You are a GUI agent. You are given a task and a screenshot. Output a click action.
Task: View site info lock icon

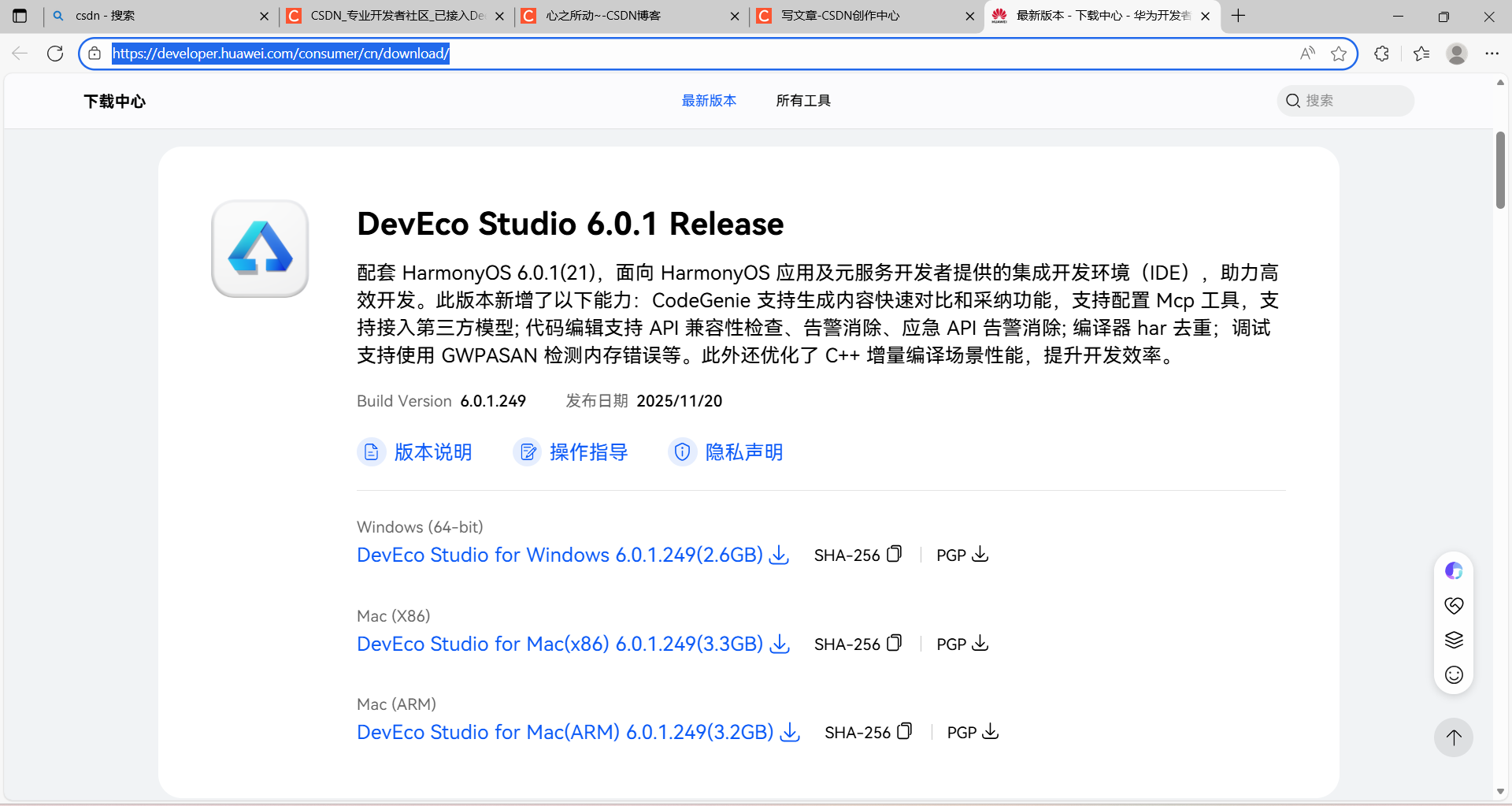coord(94,54)
